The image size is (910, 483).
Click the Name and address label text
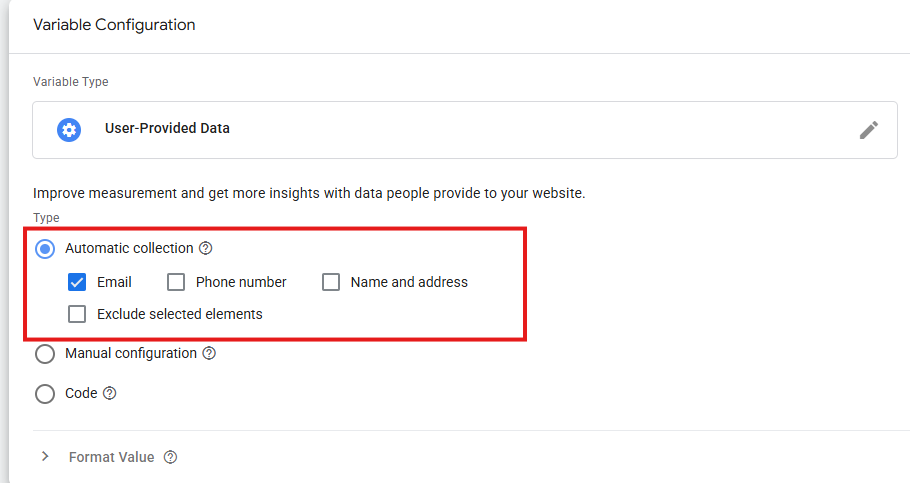coord(409,282)
